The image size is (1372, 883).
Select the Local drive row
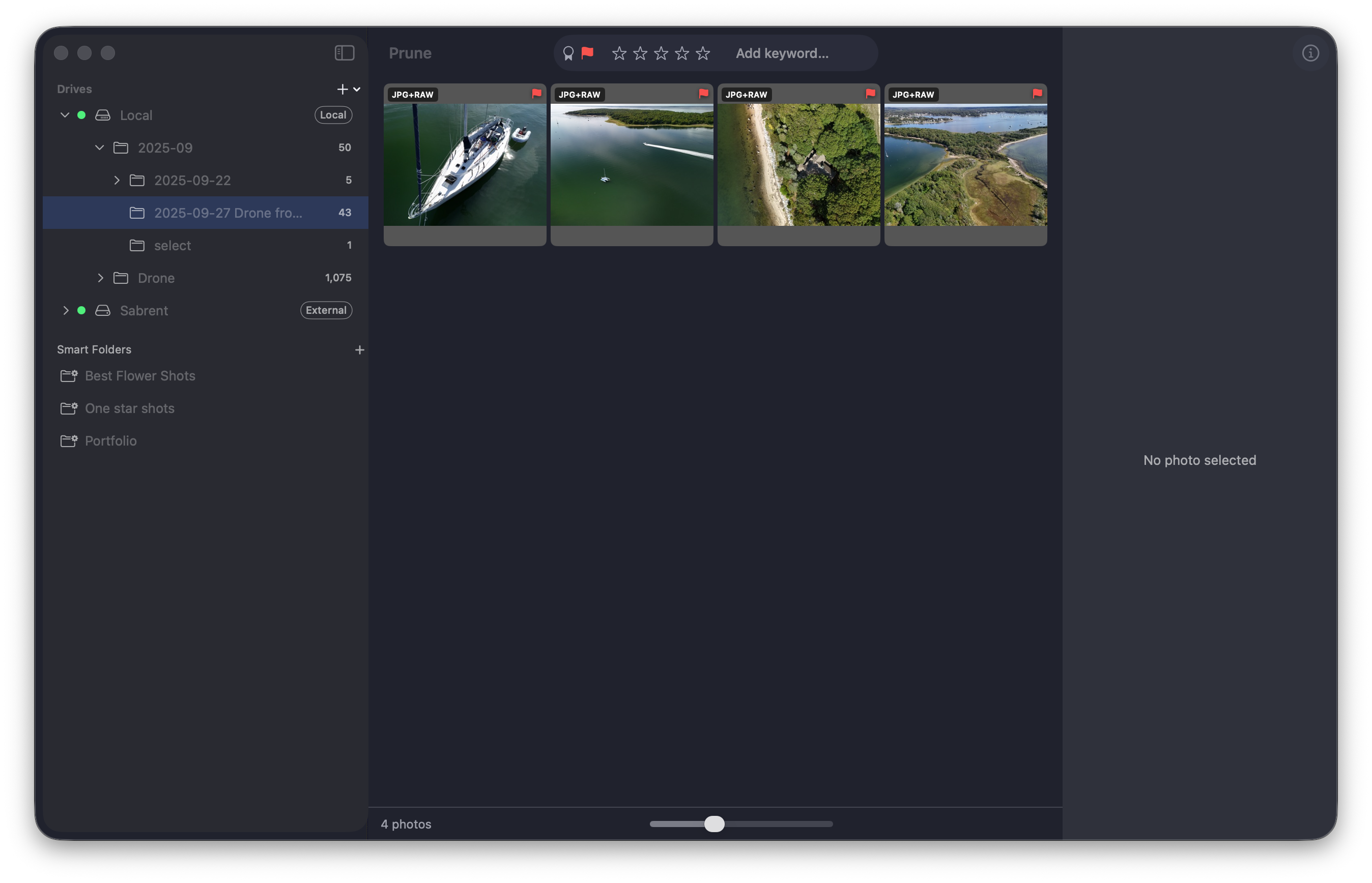click(x=205, y=114)
